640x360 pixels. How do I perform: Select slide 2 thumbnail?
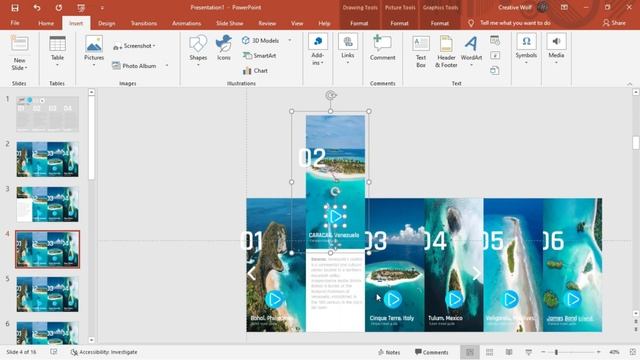point(47,159)
